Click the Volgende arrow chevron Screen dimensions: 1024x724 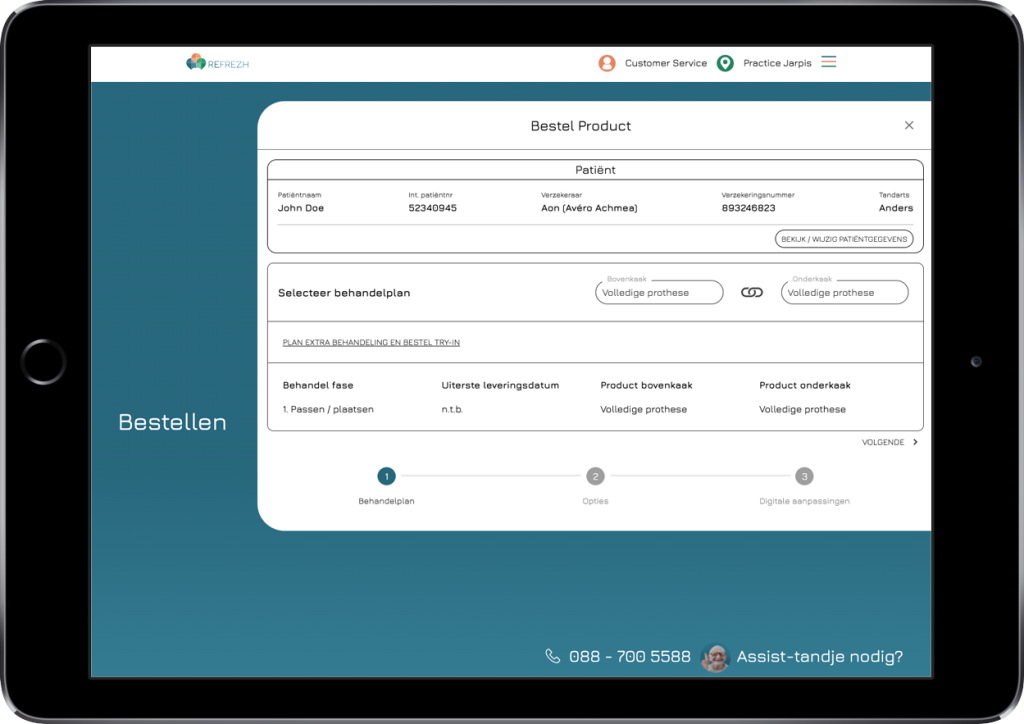[x=915, y=442]
